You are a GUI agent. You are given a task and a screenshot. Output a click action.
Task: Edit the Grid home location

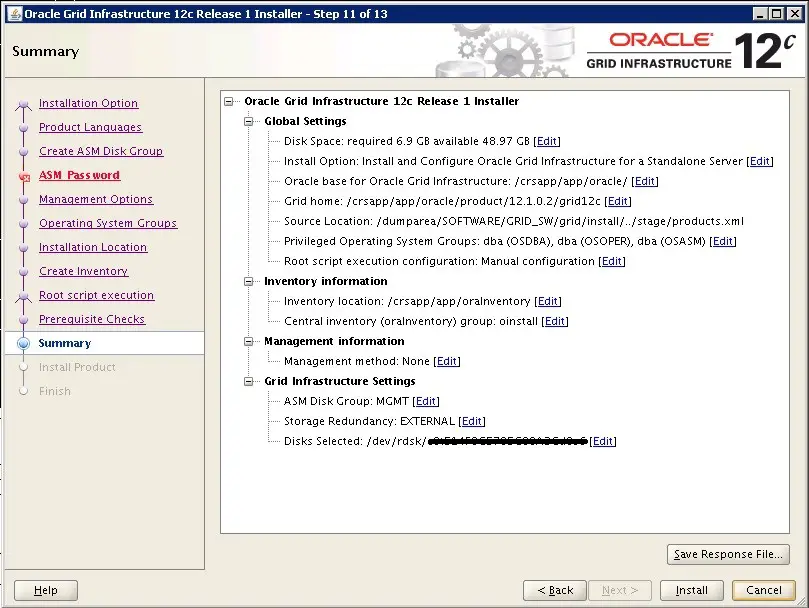coord(618,201)
